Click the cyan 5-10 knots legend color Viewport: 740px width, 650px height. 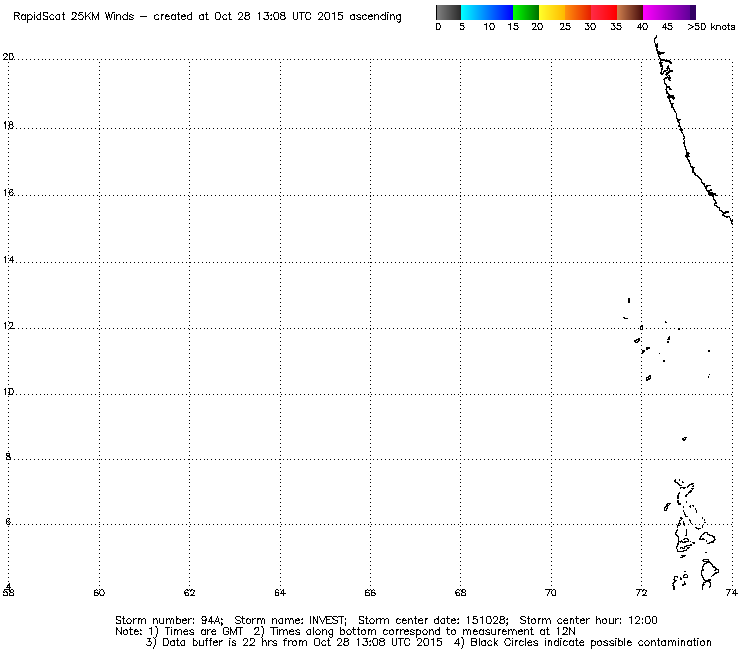click(474, 12)
